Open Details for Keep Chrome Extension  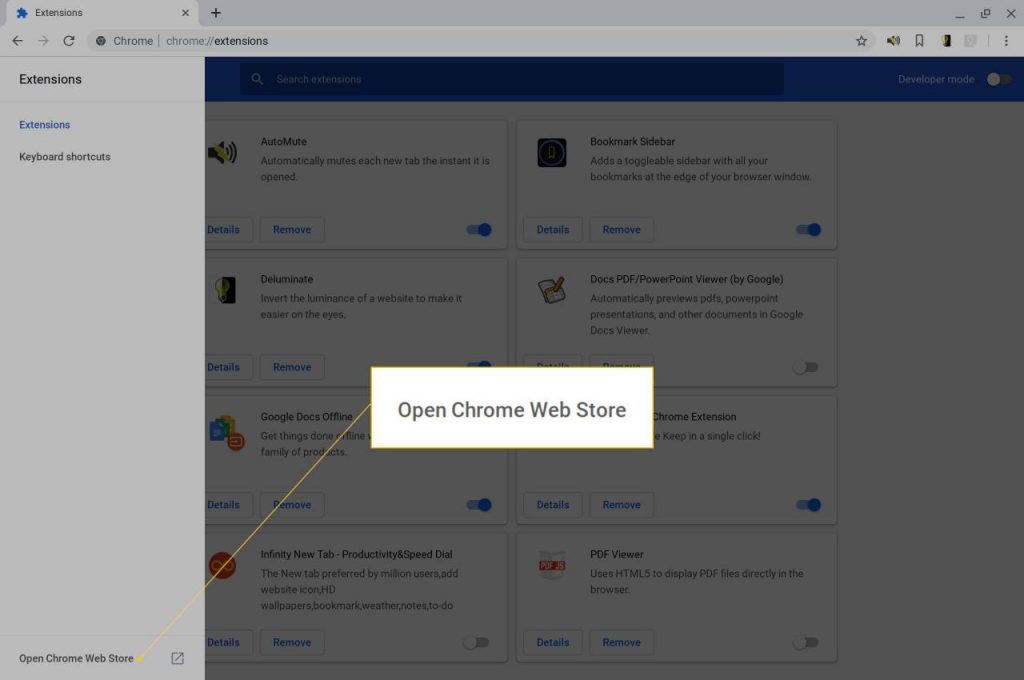point(552,504)
